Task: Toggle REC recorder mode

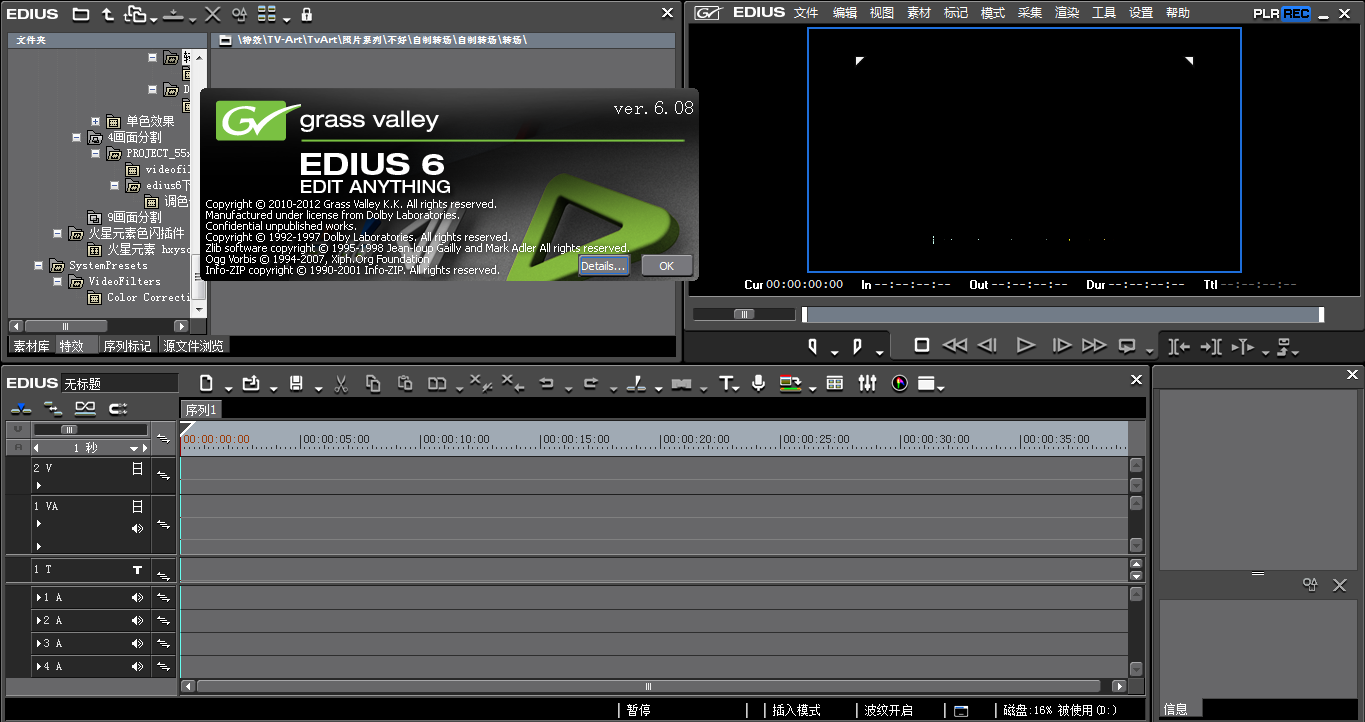Action: 1296,13
